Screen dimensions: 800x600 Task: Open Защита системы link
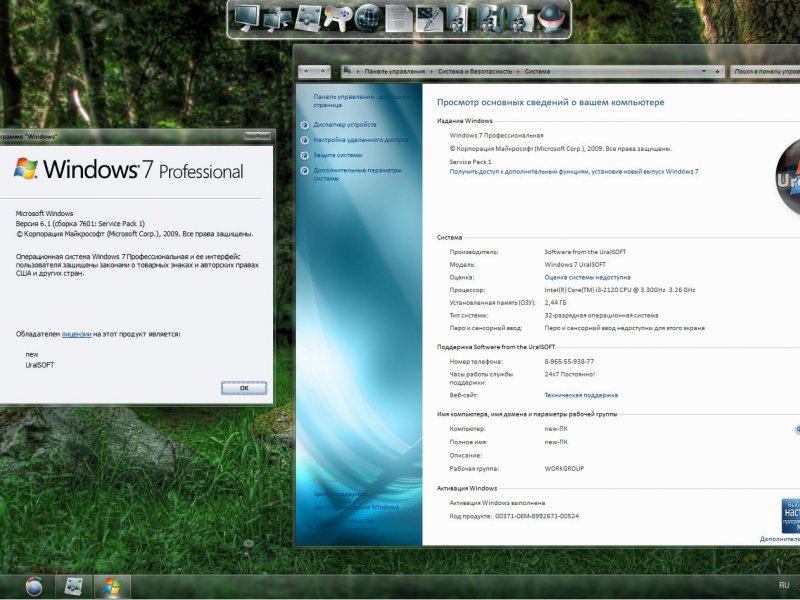click(338, 155)
